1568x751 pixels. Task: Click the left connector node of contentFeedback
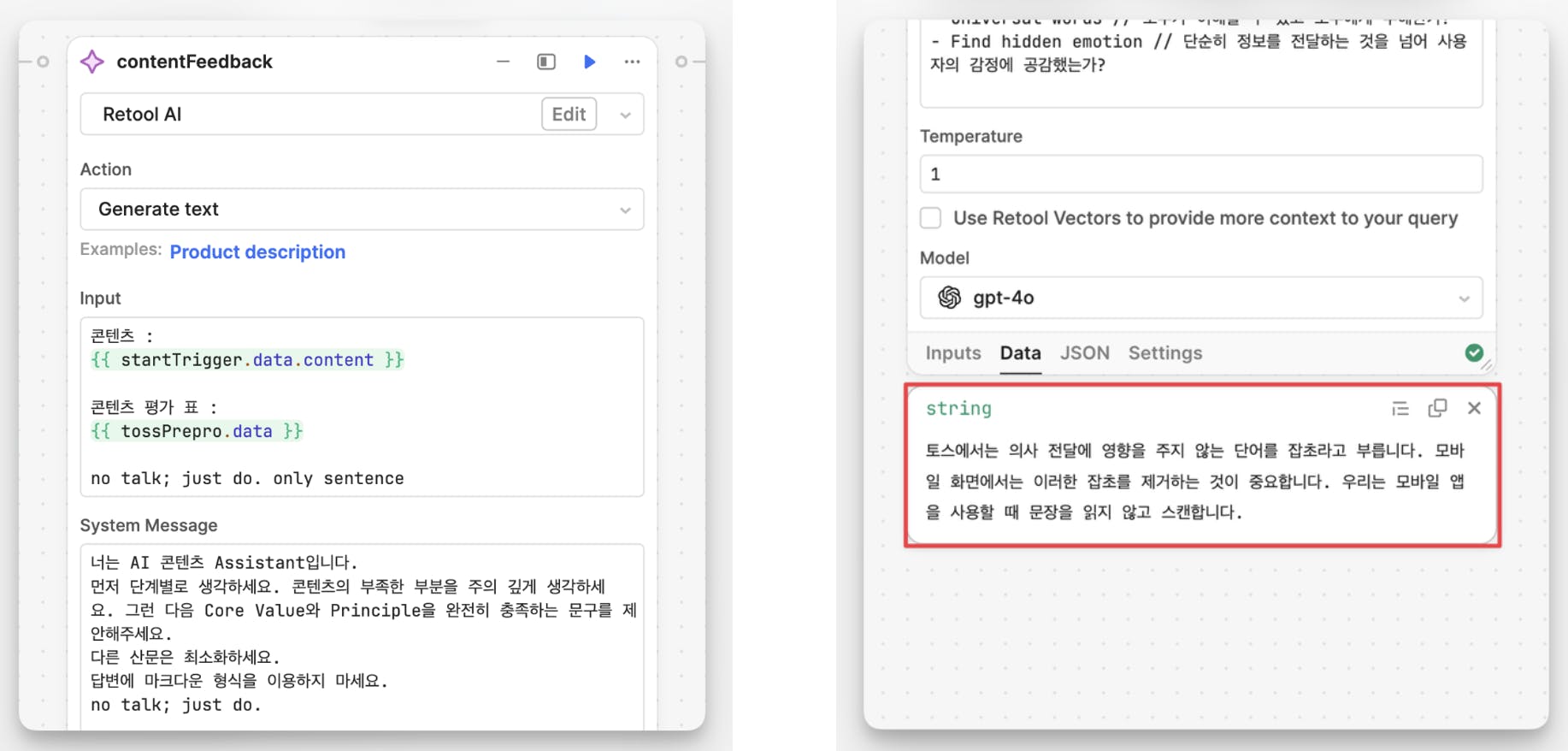click(44, 62)
